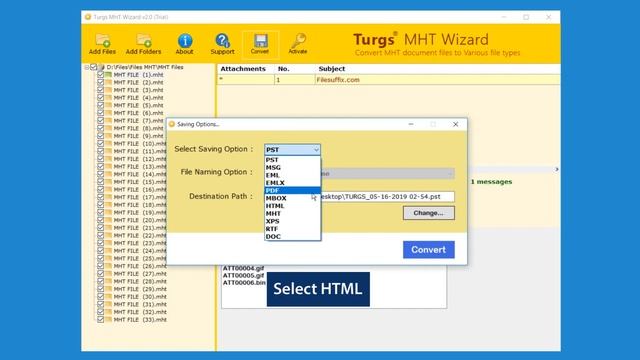The width and height of the screenshot is (640, 360).
Task: Click the drive icon of the D:\Files root node
Action: (x=101, y=67)
